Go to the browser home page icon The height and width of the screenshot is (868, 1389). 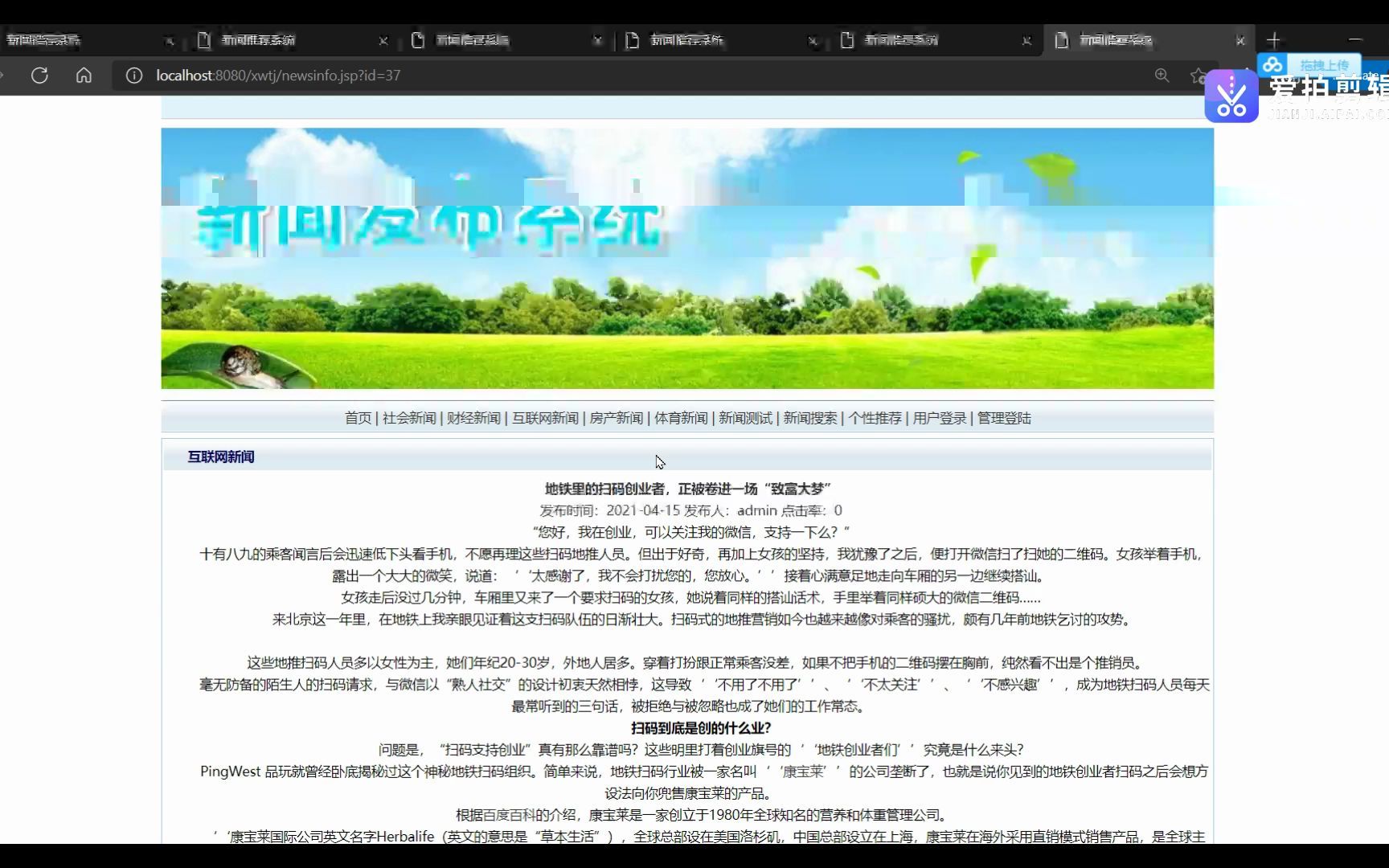pos(84,76)
